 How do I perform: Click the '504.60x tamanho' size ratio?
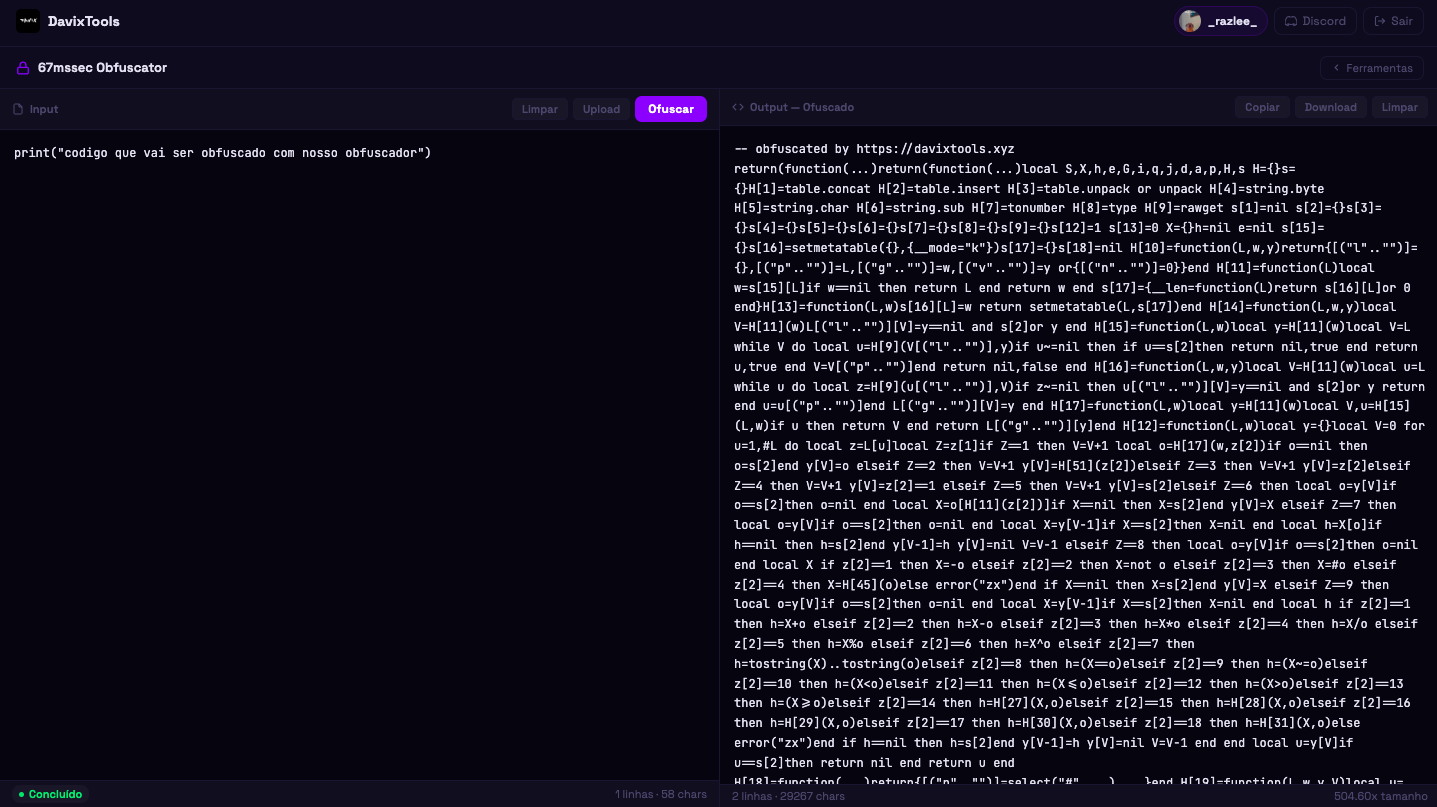[x=1380, y=796]
